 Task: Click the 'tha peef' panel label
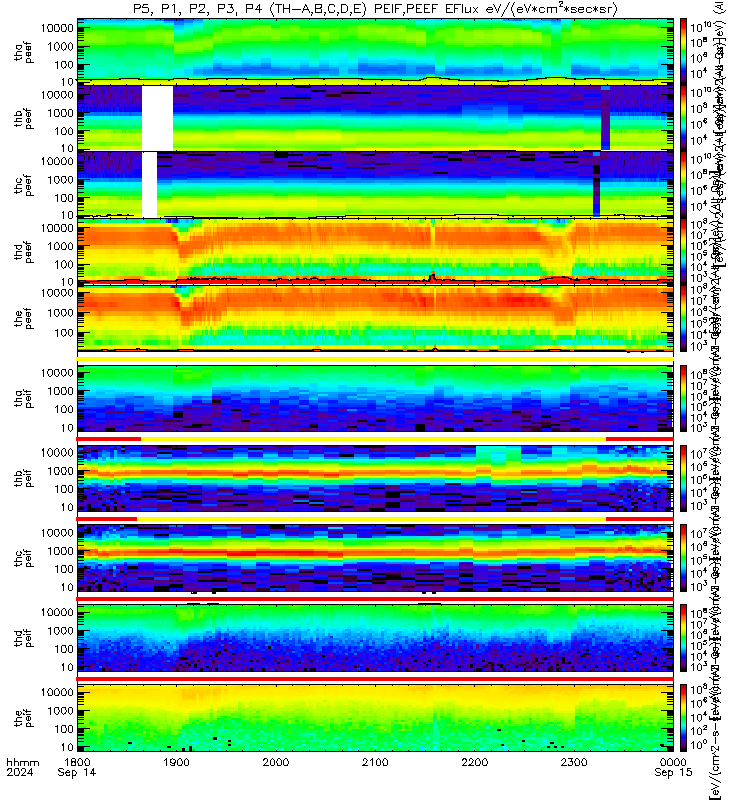24,52
